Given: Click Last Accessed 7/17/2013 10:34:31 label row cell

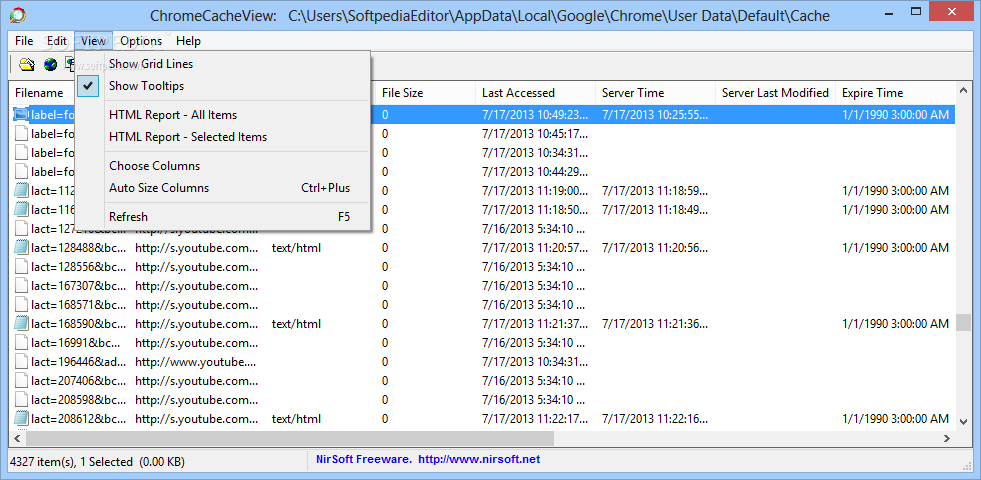Looking at the screenshot, I should (535, 153).
